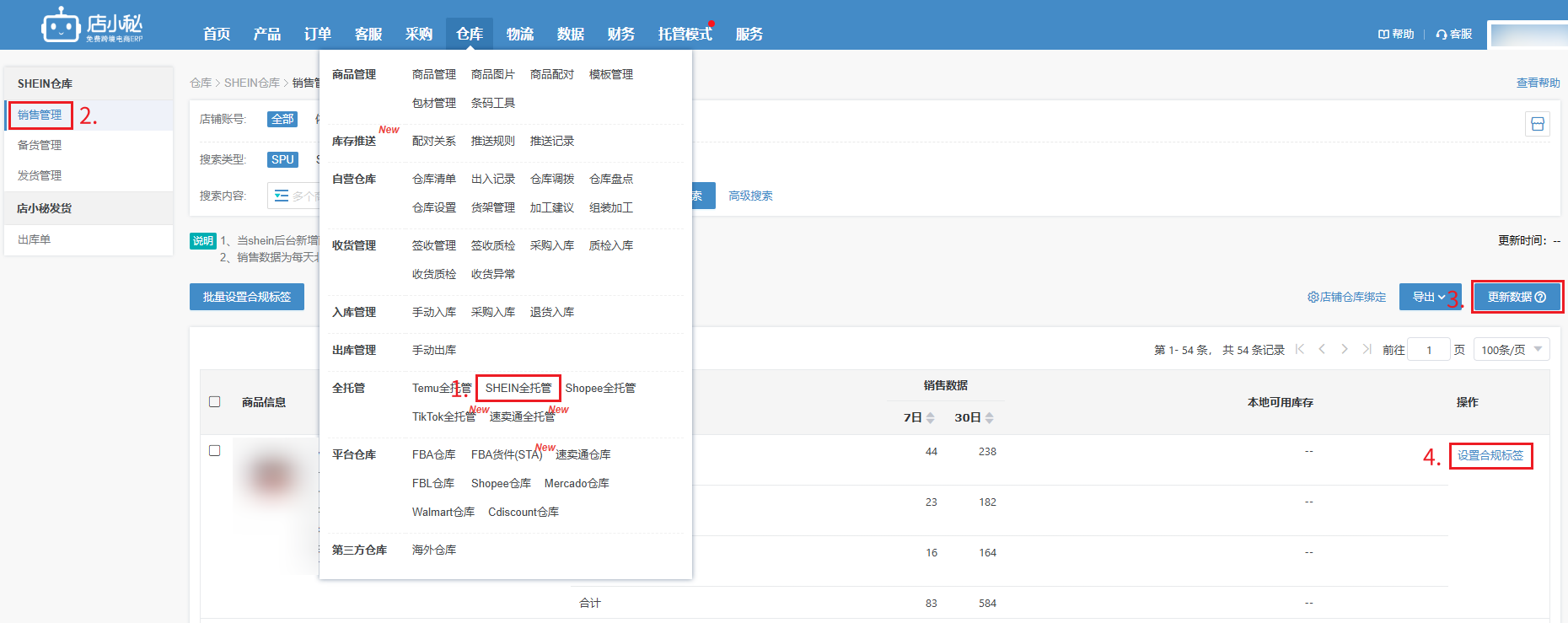Viewport: 1568px width, 623px height.
Task: Open 手动出库 under 出库管理
Action: coord(434,350)
